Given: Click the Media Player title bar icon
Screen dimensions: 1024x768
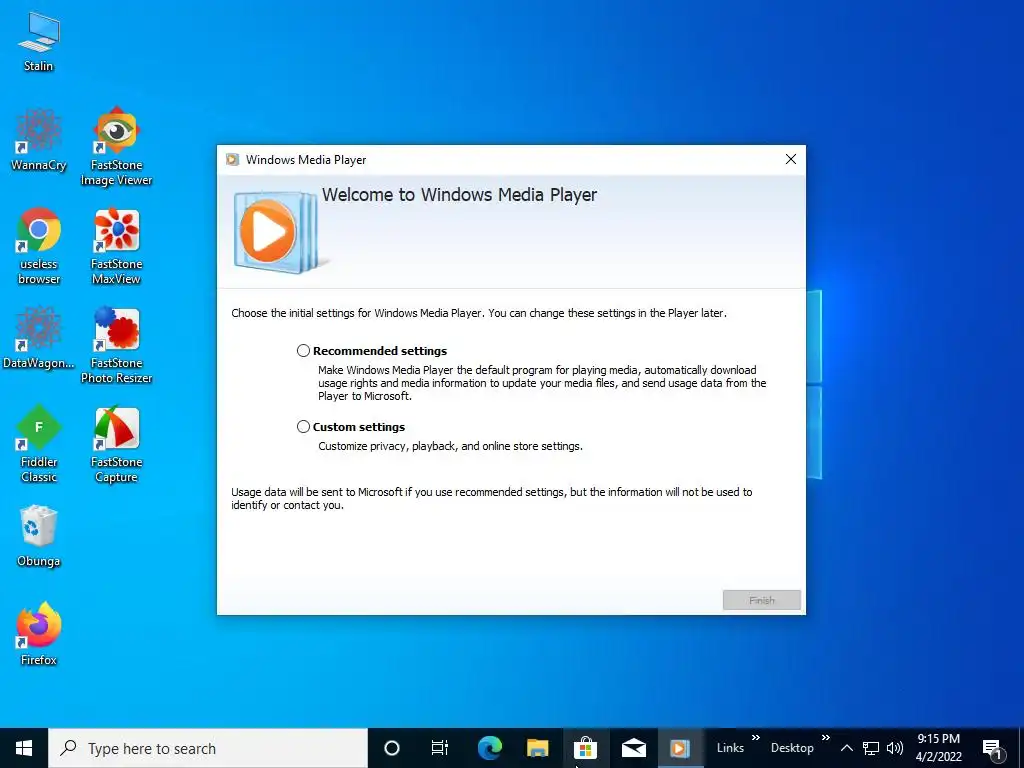Looking at the screenshot, I should (232, 159).
